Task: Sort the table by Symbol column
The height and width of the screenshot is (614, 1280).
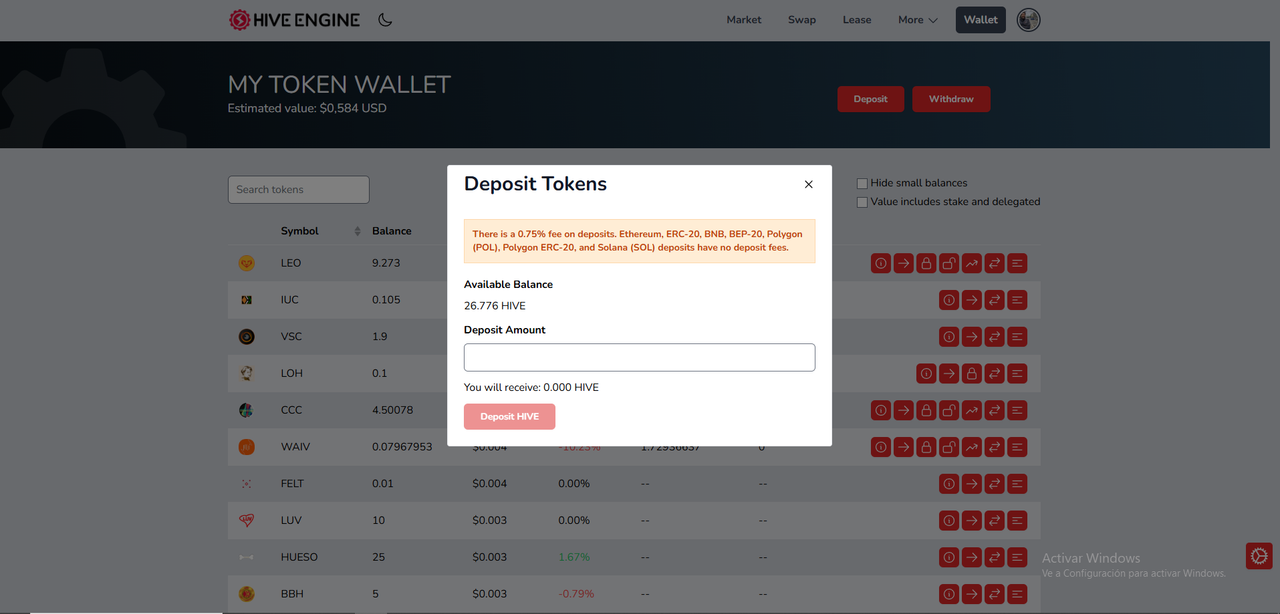Action: [x=320, y=231]
